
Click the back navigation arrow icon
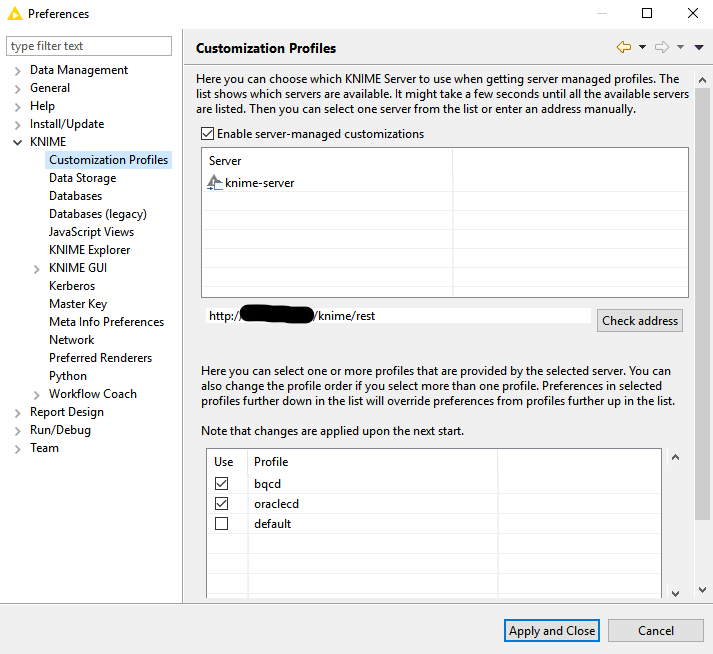[x=623, y=47]
